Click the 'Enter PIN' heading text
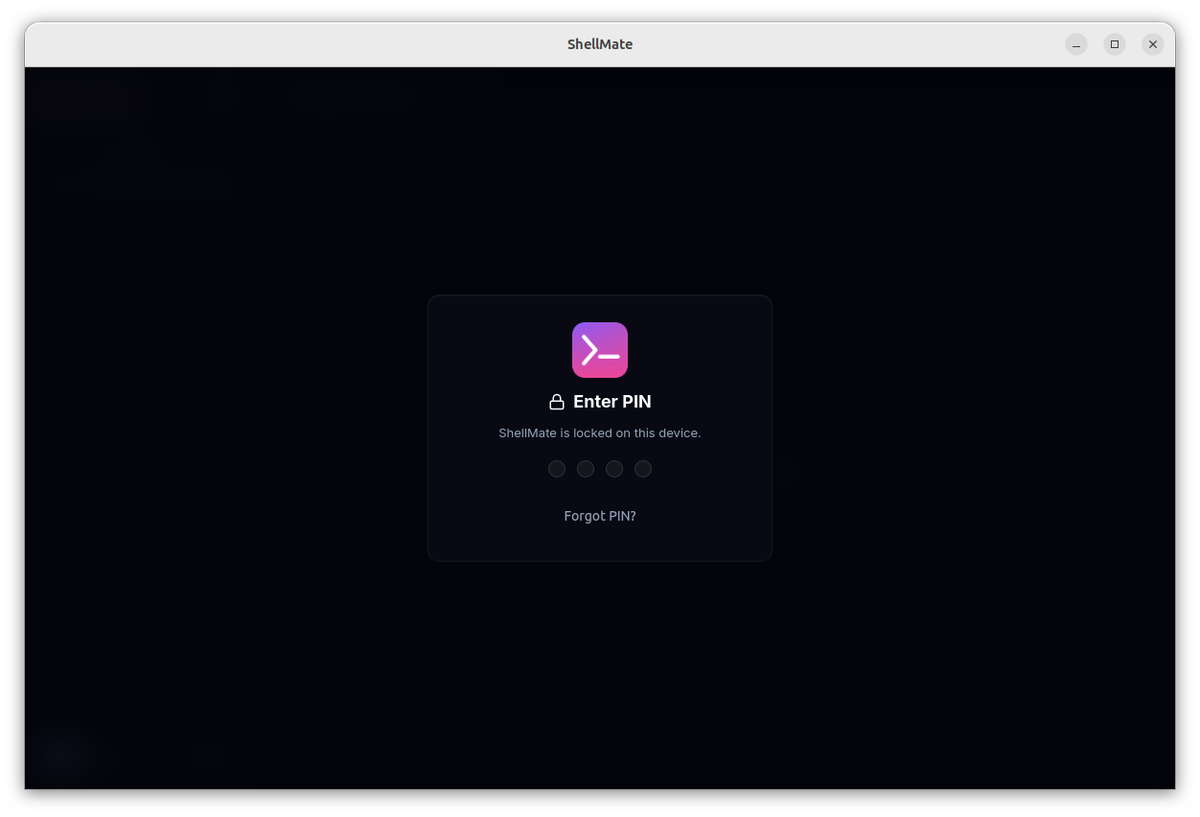Image resolution: width=1200 pixels, height=817 pixels. coord(612,402)
